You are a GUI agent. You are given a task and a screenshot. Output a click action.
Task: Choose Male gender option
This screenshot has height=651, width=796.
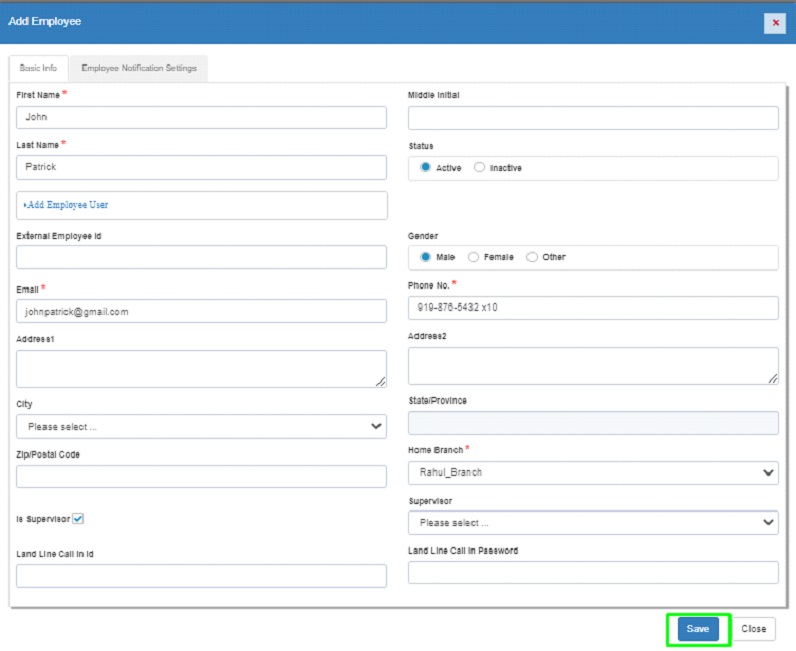pyautogui.click(x=426, y=257)
